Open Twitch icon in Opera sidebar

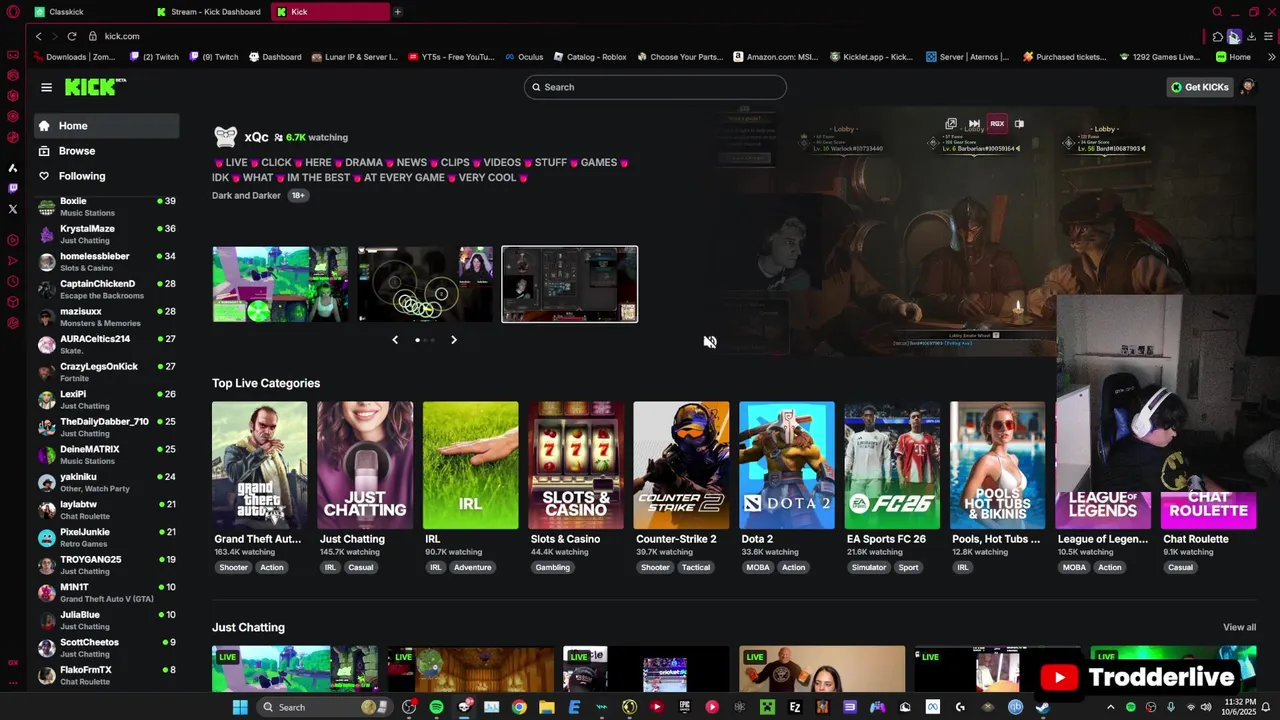pyautogui.click(x=13, y=188)
